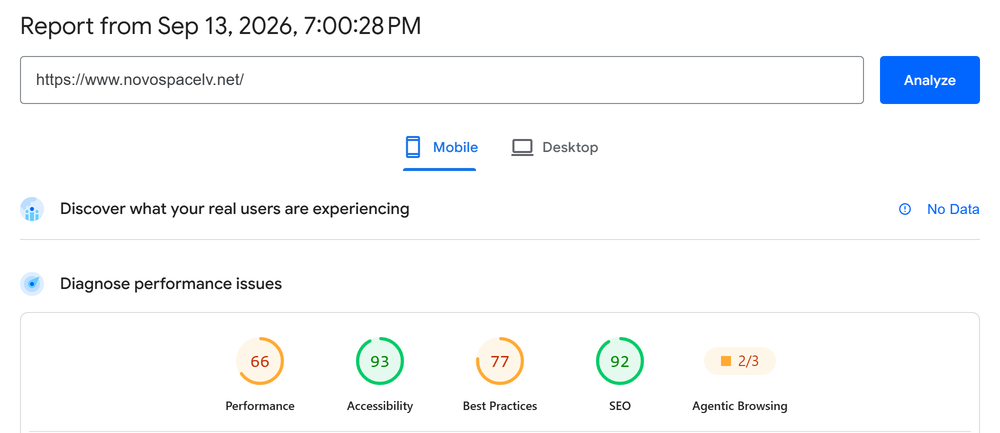
Task: Click the Performance label
Action: [260, 406]
